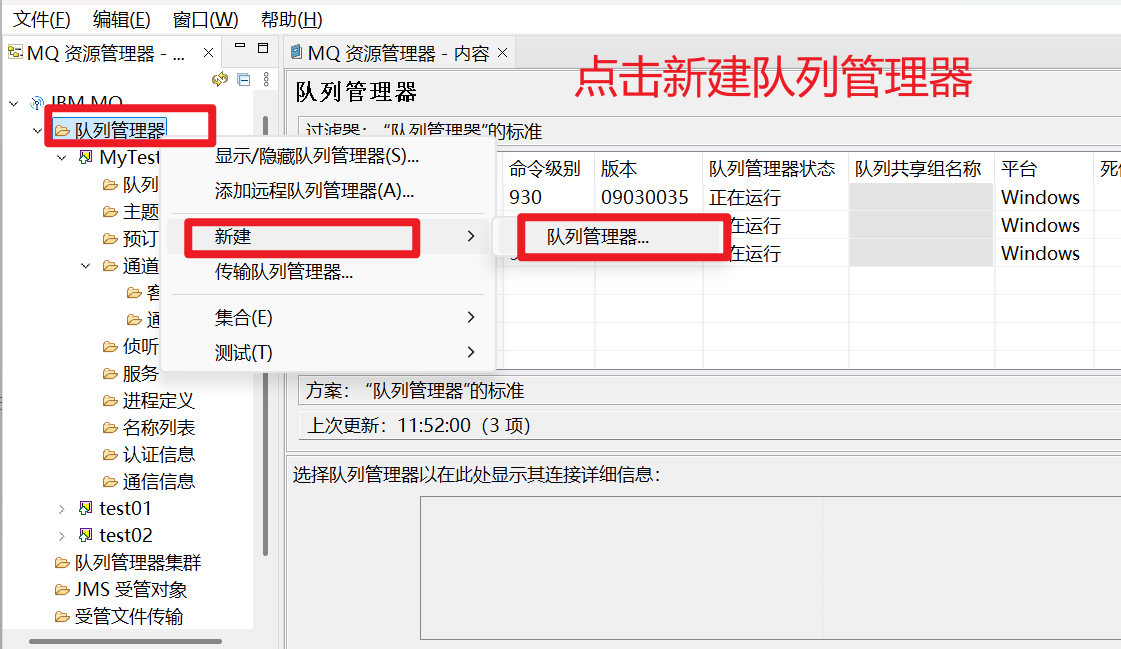Open the 编辑(E) menu
The image size is (1121, 649).
click(122, 19)
